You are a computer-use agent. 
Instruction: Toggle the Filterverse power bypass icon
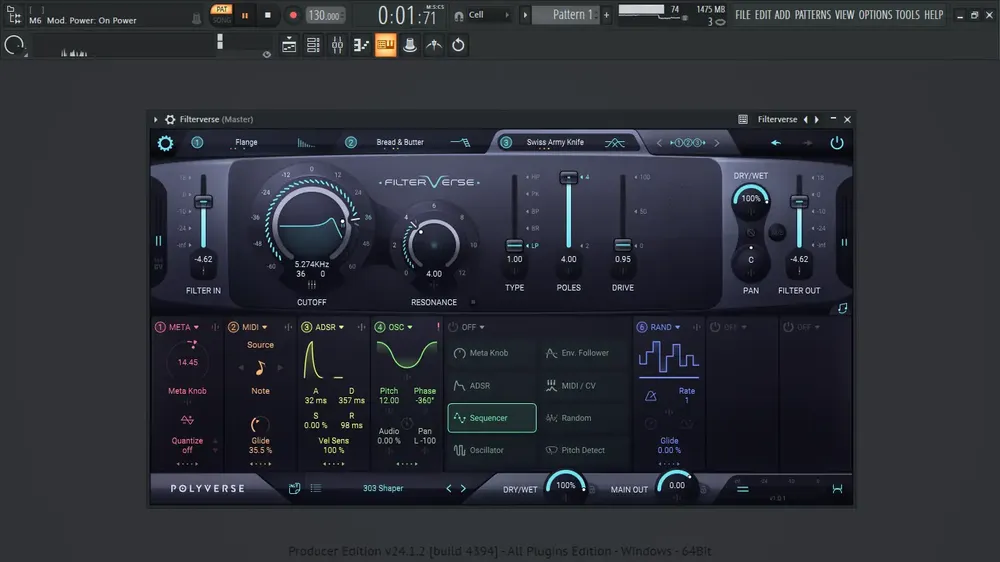(837, 143)
